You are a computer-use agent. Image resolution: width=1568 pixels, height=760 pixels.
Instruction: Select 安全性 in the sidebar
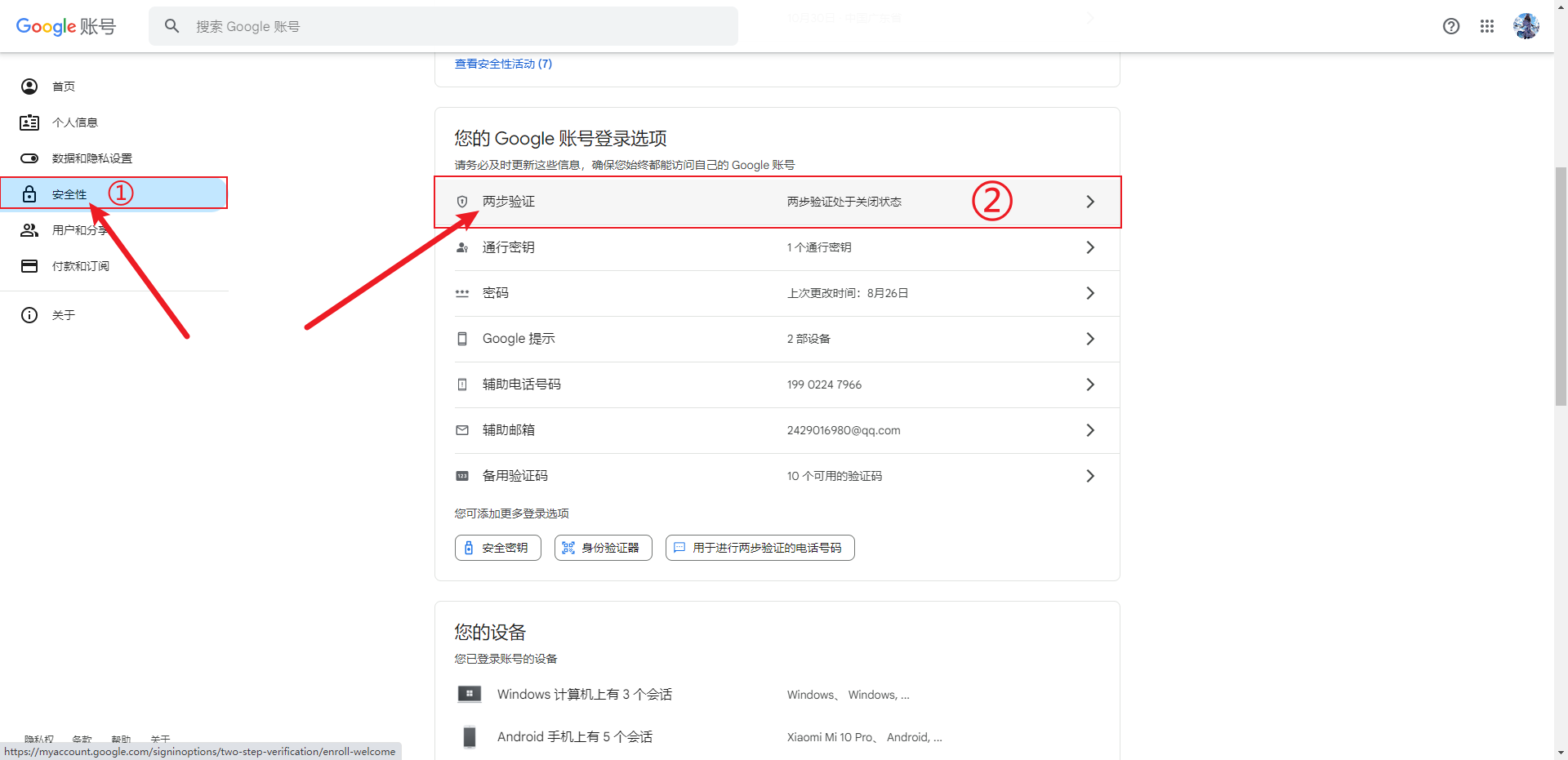pos(114,194)
